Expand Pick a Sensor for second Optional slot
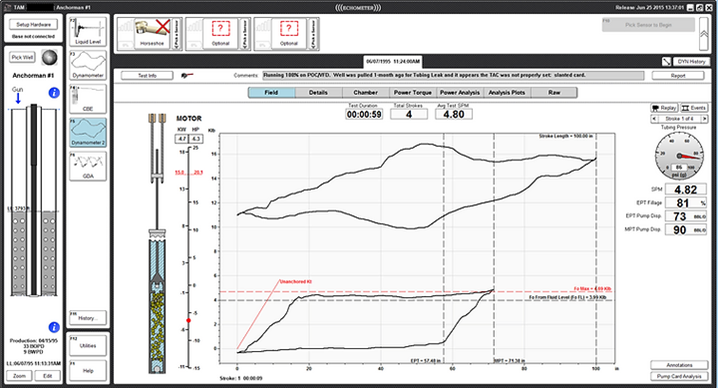 tap(313, 34)
